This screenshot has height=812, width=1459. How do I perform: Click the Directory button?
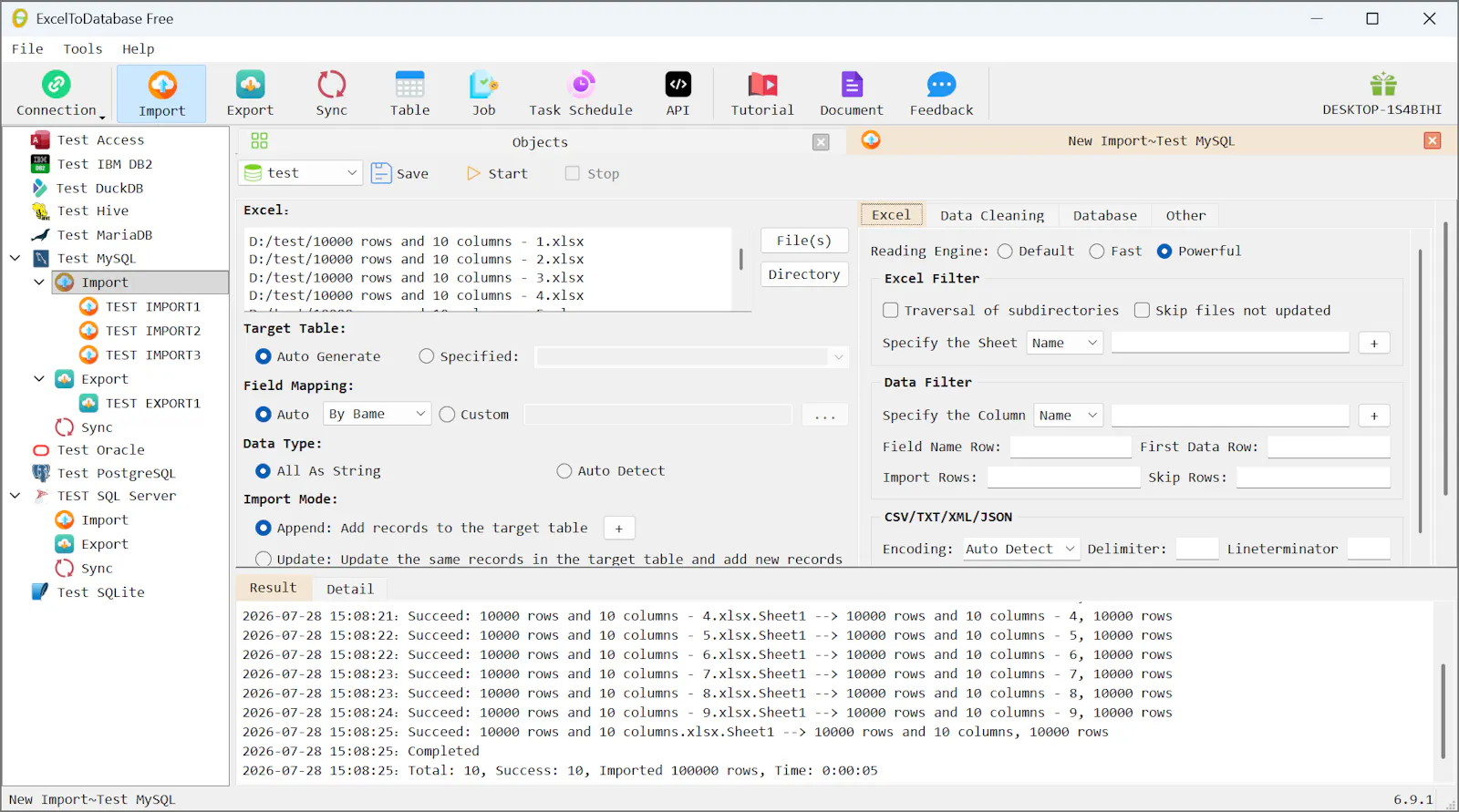pyautogui.click(x=804, y=274)
